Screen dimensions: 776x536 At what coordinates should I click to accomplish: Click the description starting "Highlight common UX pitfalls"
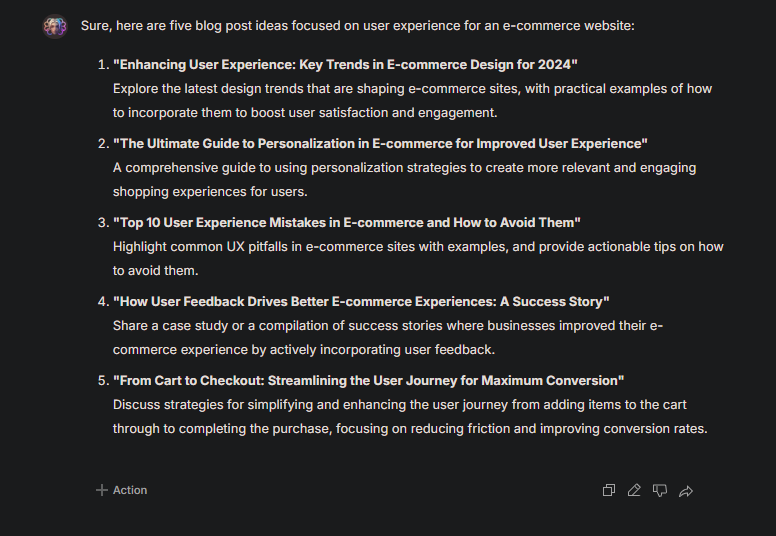click(x=418, y=258)
